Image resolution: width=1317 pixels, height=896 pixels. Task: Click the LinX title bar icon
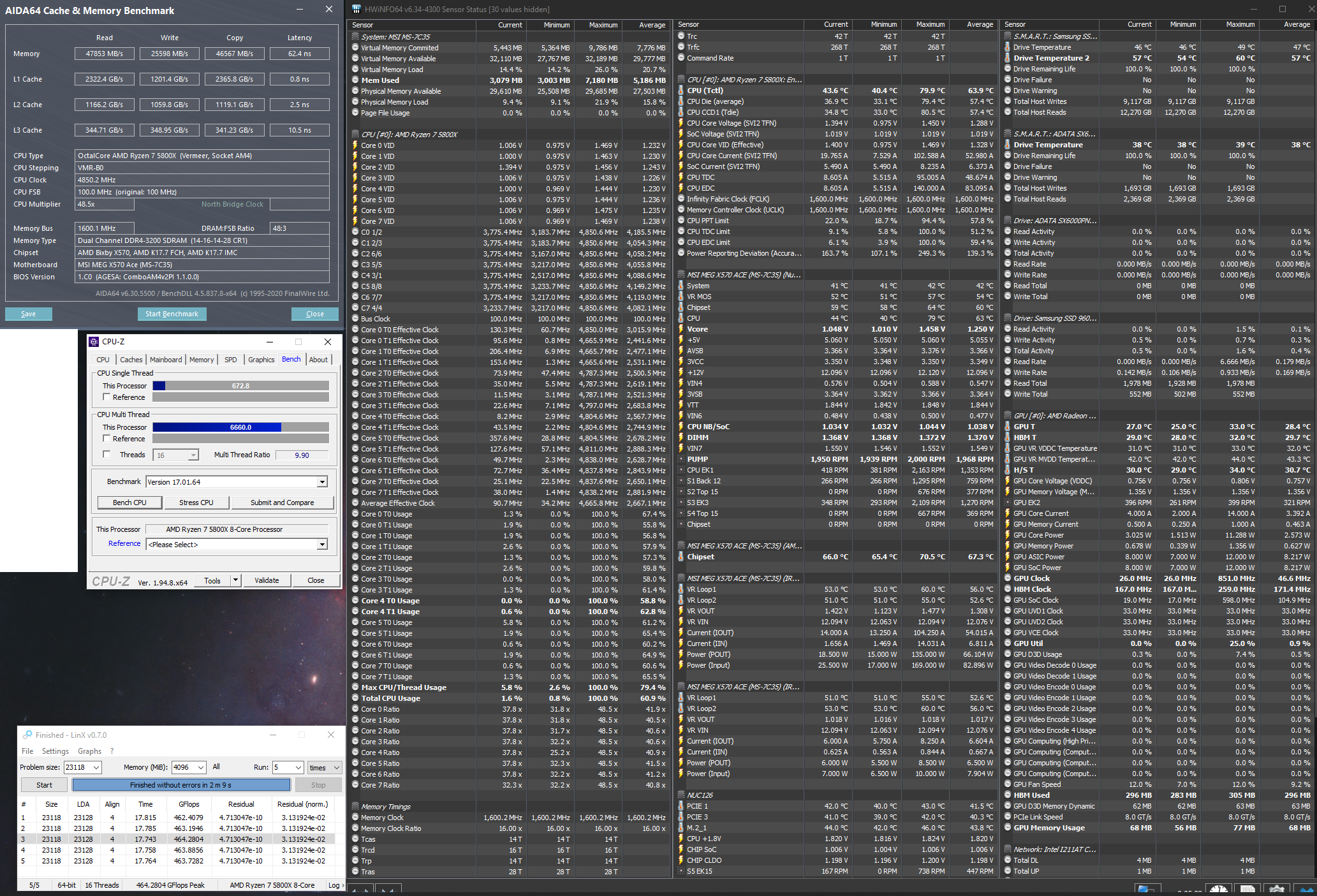(27, 735)
